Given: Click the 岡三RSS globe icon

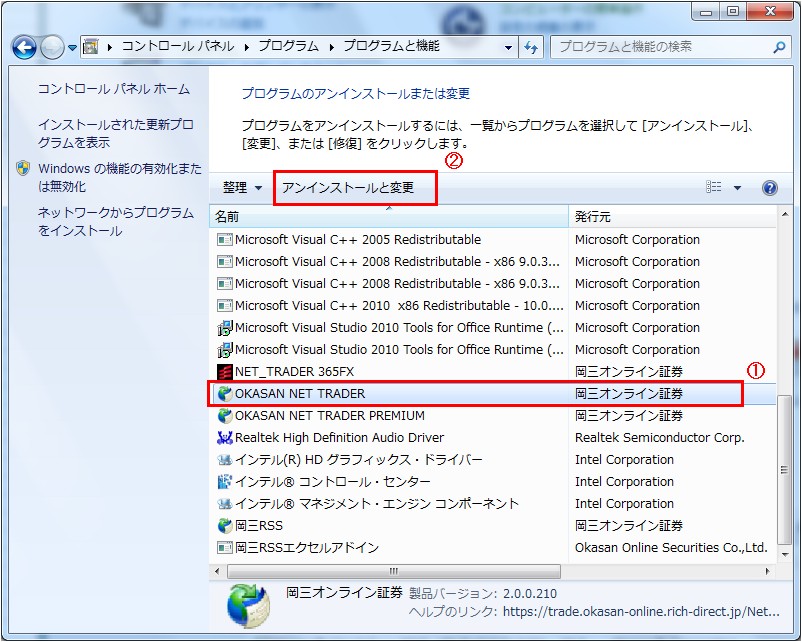Looking at the screenshot, I should point(224,525).
